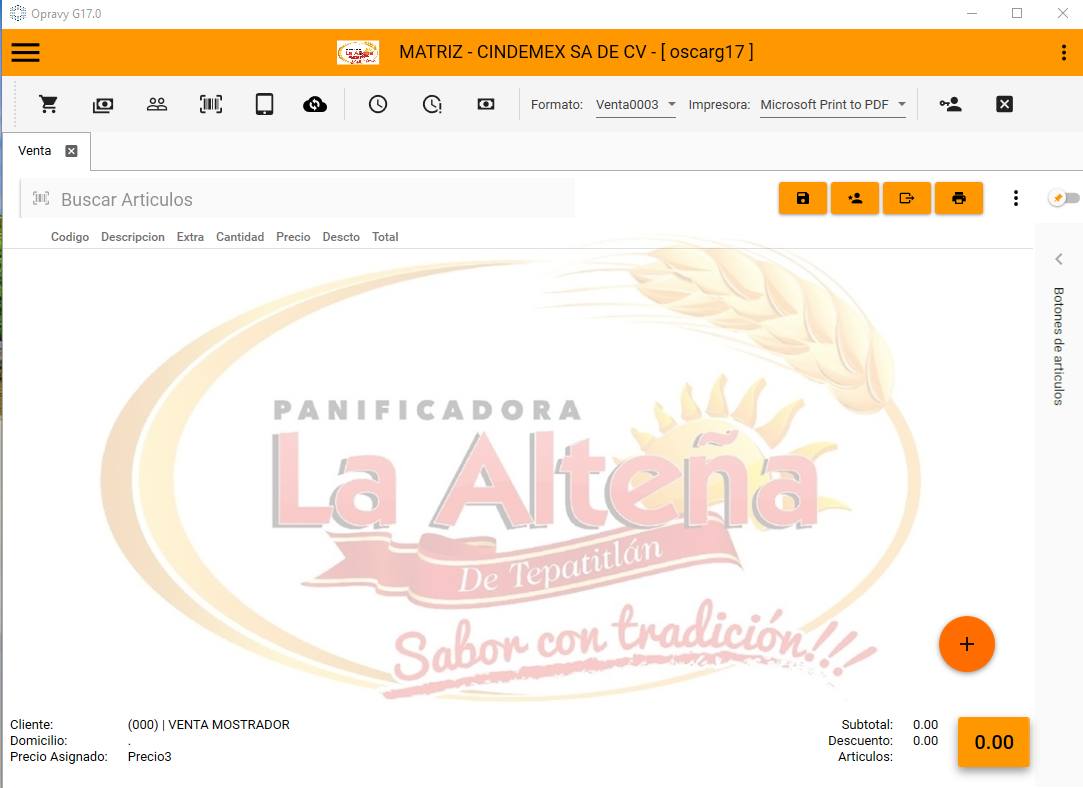The height and width of the screenshot is (788, 1083).
Task: Click the orange add customer button
Action: [x=855, y=198]
